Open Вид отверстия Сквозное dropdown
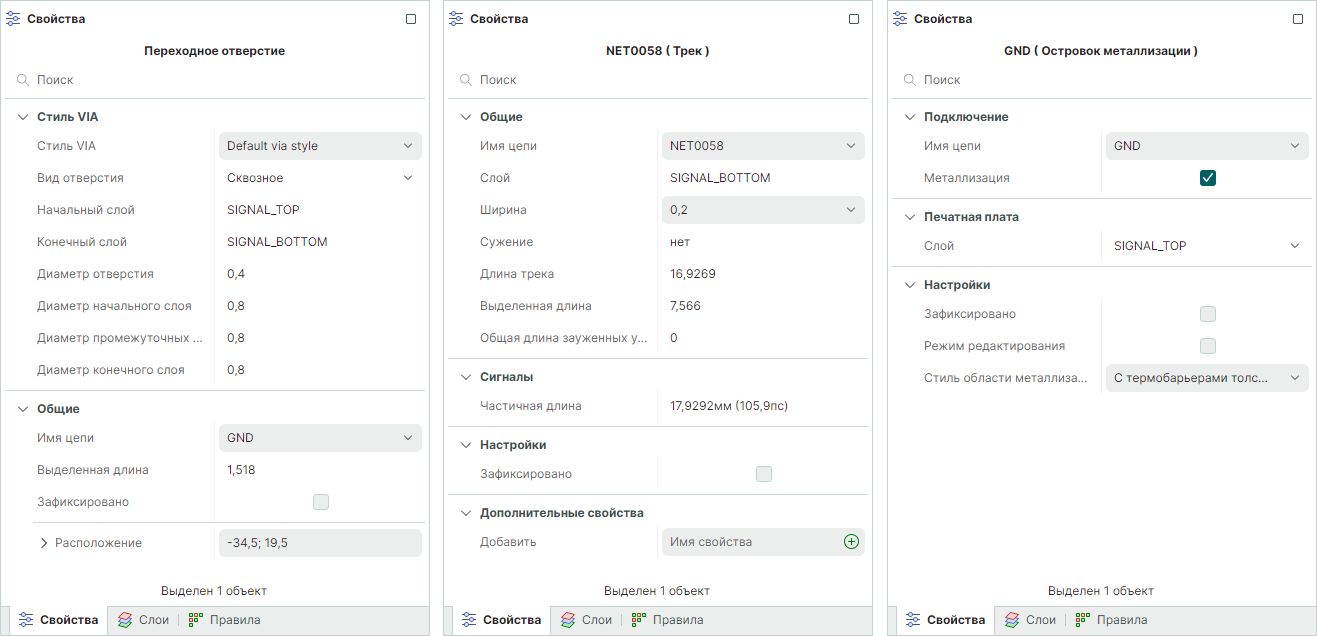 (x=320, y=178)
